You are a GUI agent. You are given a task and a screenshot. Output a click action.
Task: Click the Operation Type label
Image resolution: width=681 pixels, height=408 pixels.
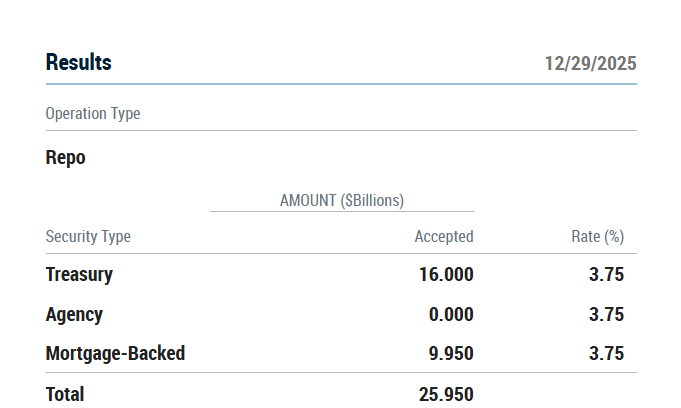coord(93,114)
